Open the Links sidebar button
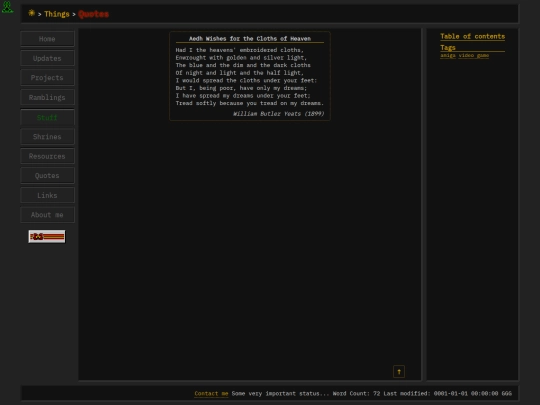 click(x=47, y=195)
